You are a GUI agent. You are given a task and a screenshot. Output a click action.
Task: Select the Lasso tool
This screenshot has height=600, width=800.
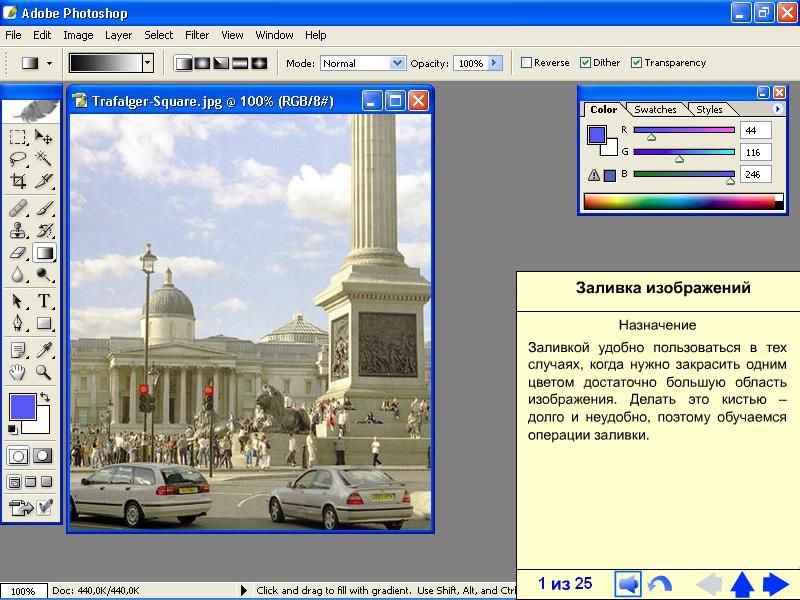[x=18, y=158]
